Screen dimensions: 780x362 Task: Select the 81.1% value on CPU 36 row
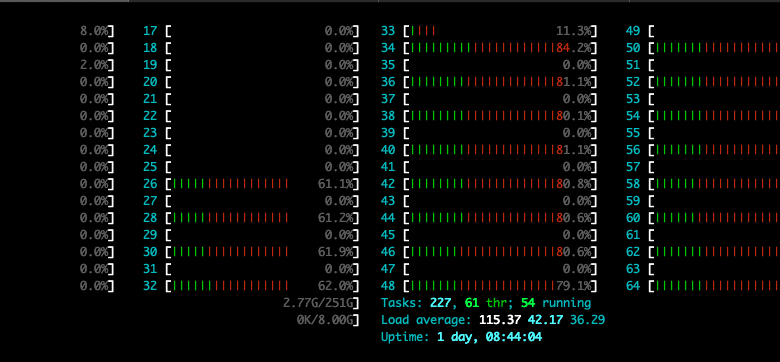coord(574,82)
